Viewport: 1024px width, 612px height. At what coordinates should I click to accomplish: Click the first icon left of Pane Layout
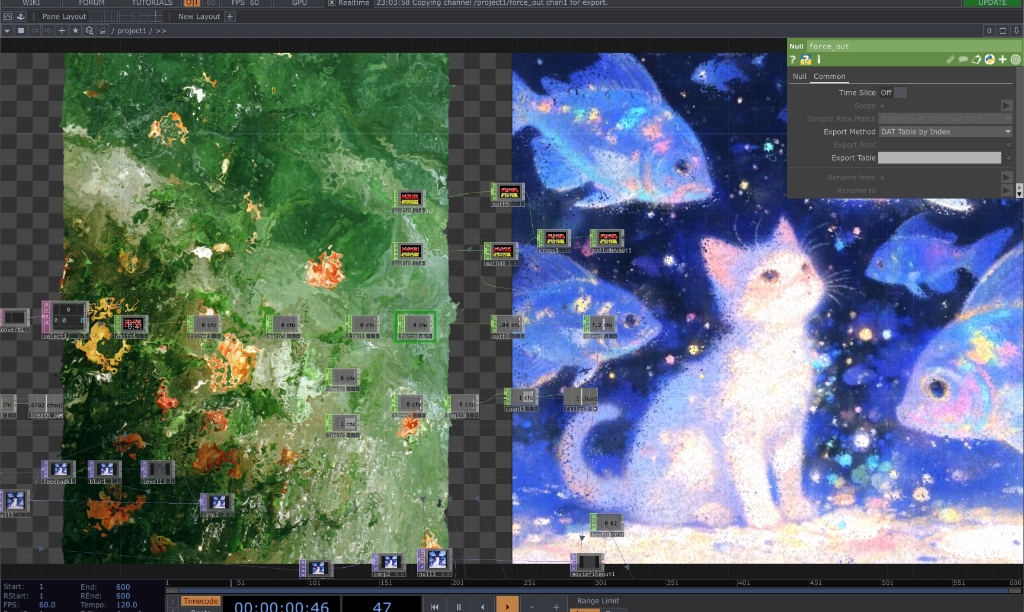8,16
